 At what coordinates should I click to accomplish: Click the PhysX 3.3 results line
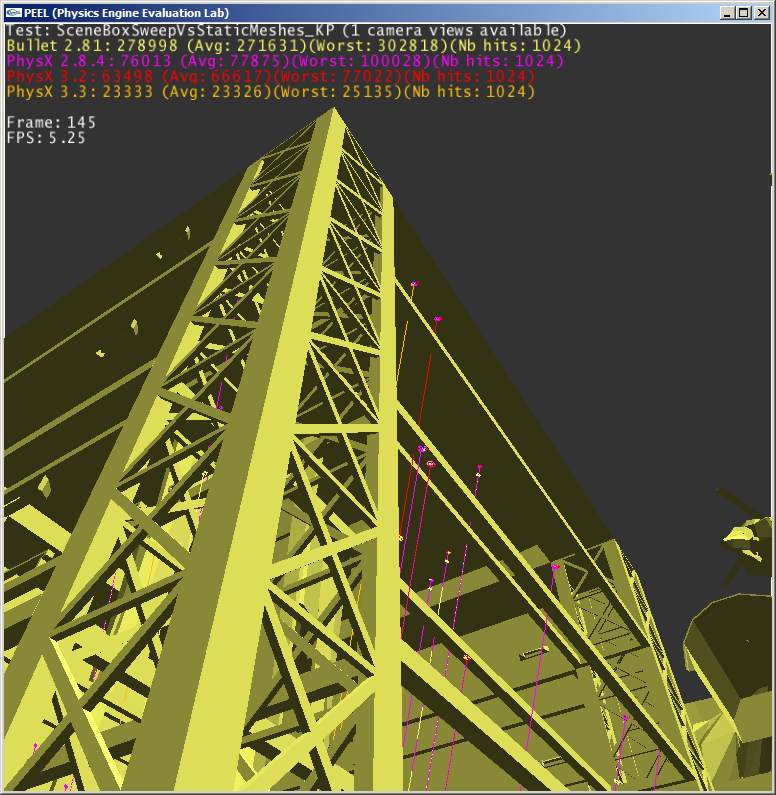coord(271,92)
